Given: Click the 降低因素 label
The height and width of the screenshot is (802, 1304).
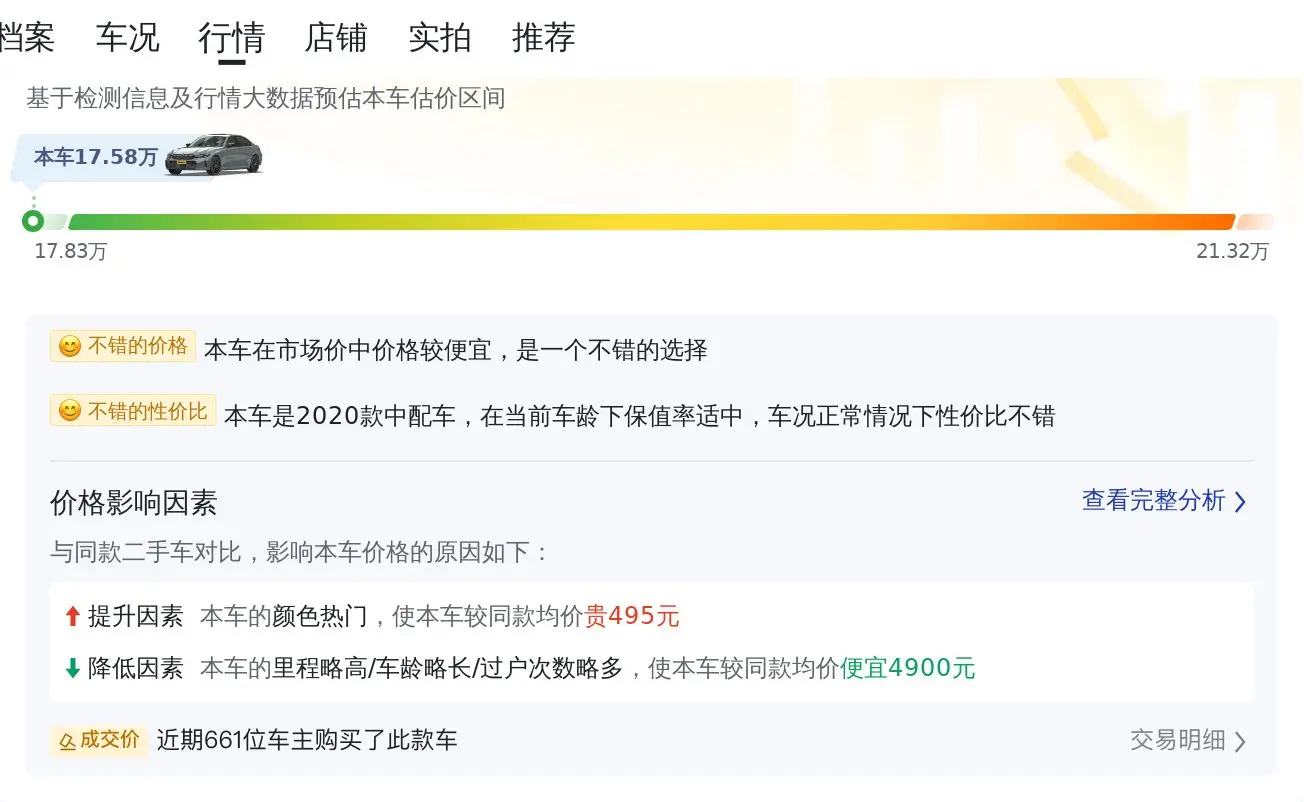Looking at the screenshot, I should [136, 668].
